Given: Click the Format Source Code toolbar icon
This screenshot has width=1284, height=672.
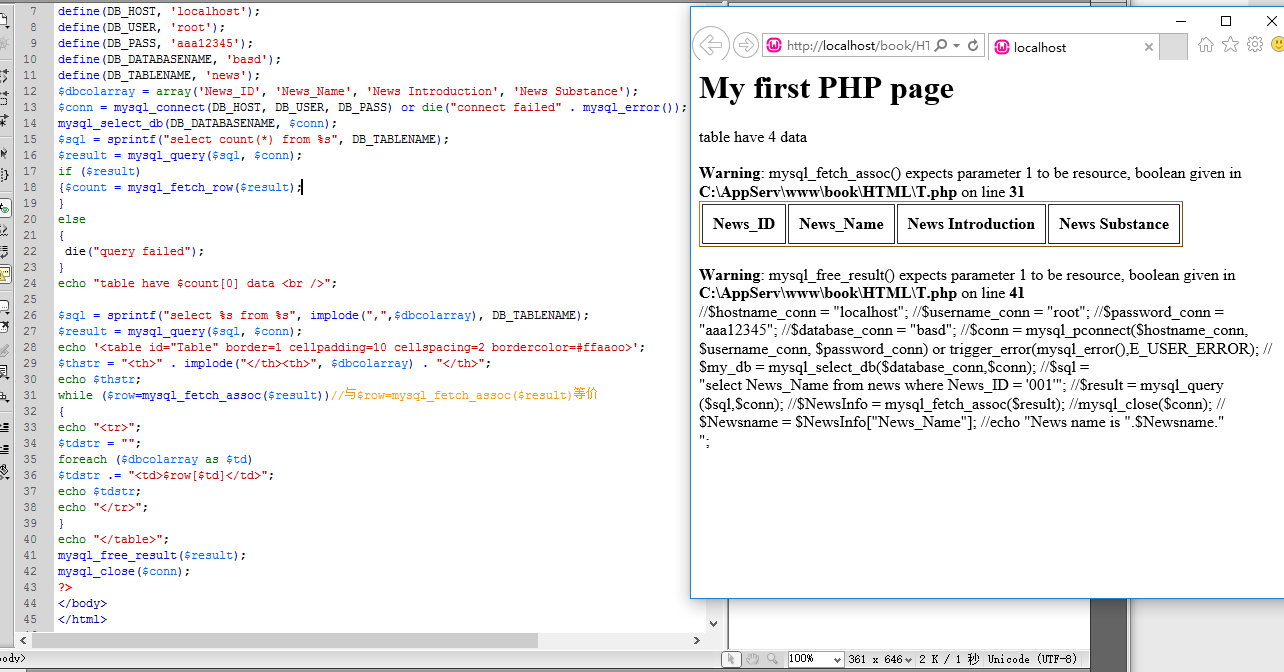Looking at the screenshot, I should (x=6, y=471).
